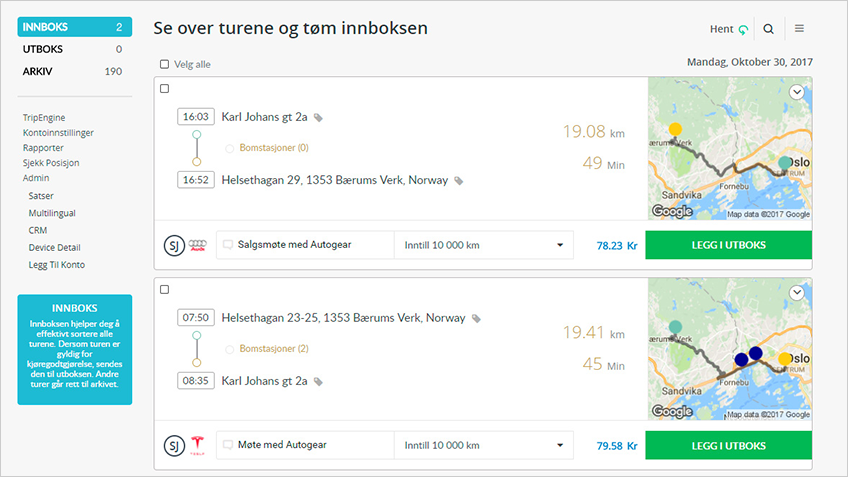Switch to the UTBOKS folder

[70, 49]
